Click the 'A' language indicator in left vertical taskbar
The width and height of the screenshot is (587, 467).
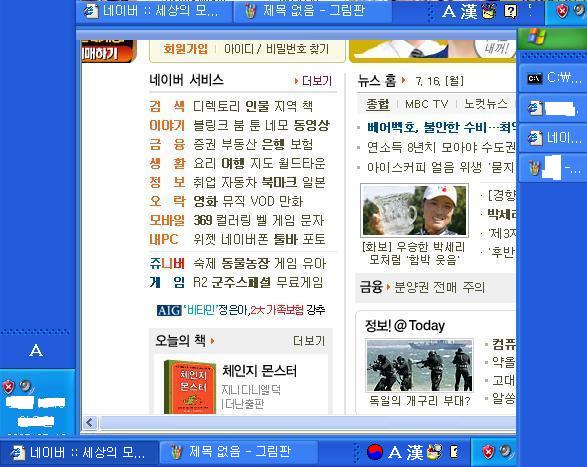pyautogui.click(x=36, y=351)
